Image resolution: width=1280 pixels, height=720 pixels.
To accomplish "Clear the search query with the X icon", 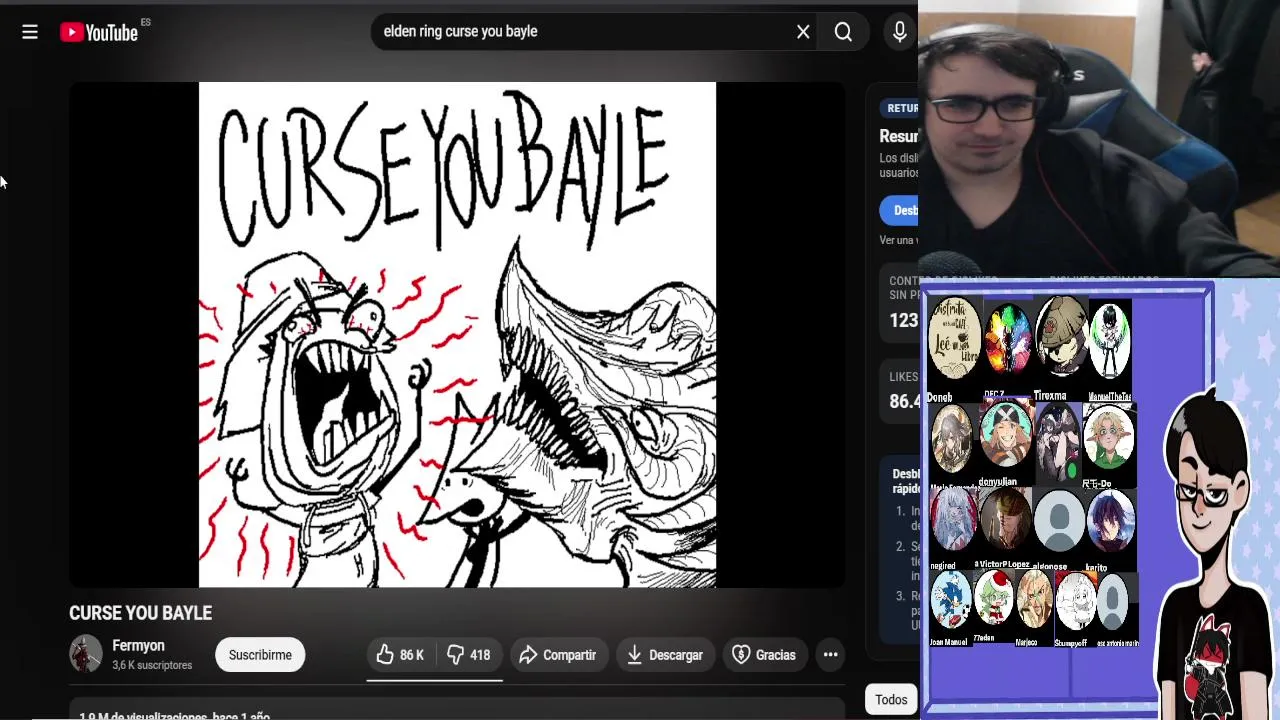I will point(803,32).
